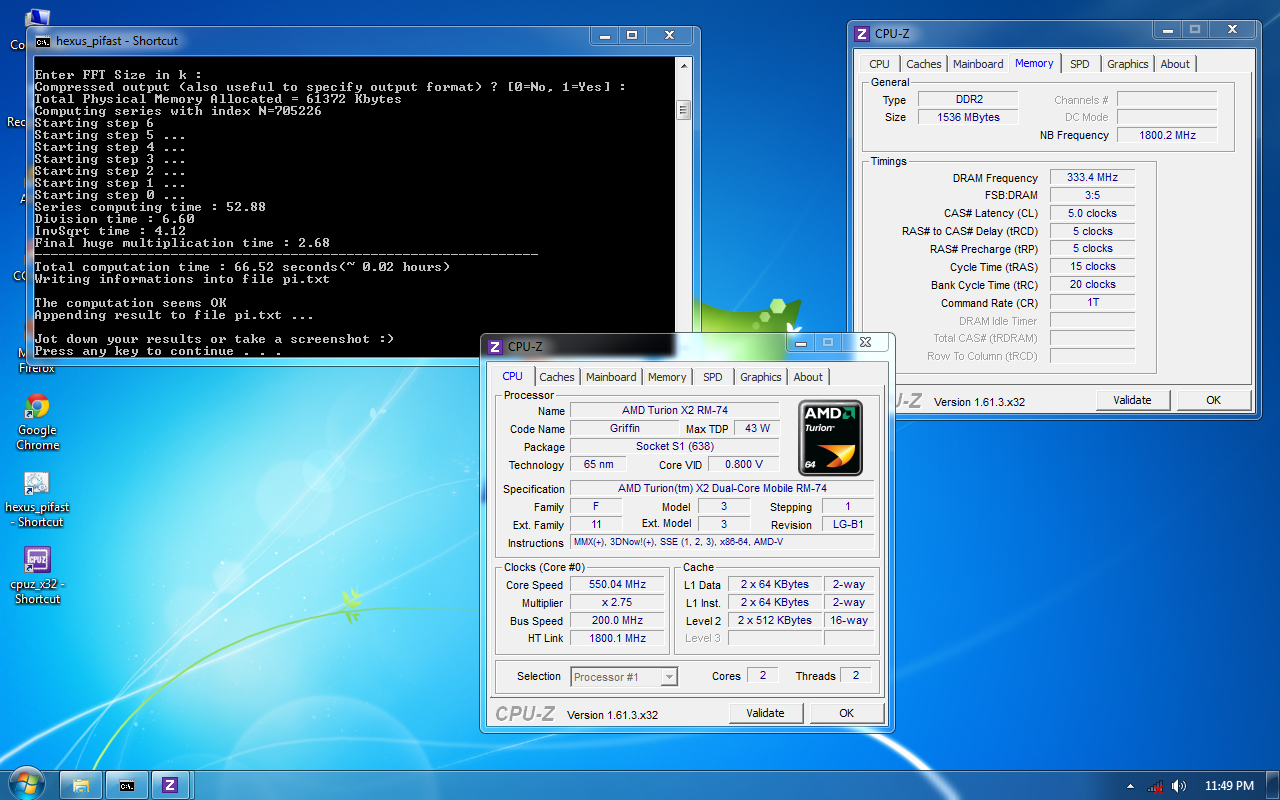Click the Multiplier x 2.75 value
The height and width of the screenshot is (800, 1280).
(x=617, y=603)
